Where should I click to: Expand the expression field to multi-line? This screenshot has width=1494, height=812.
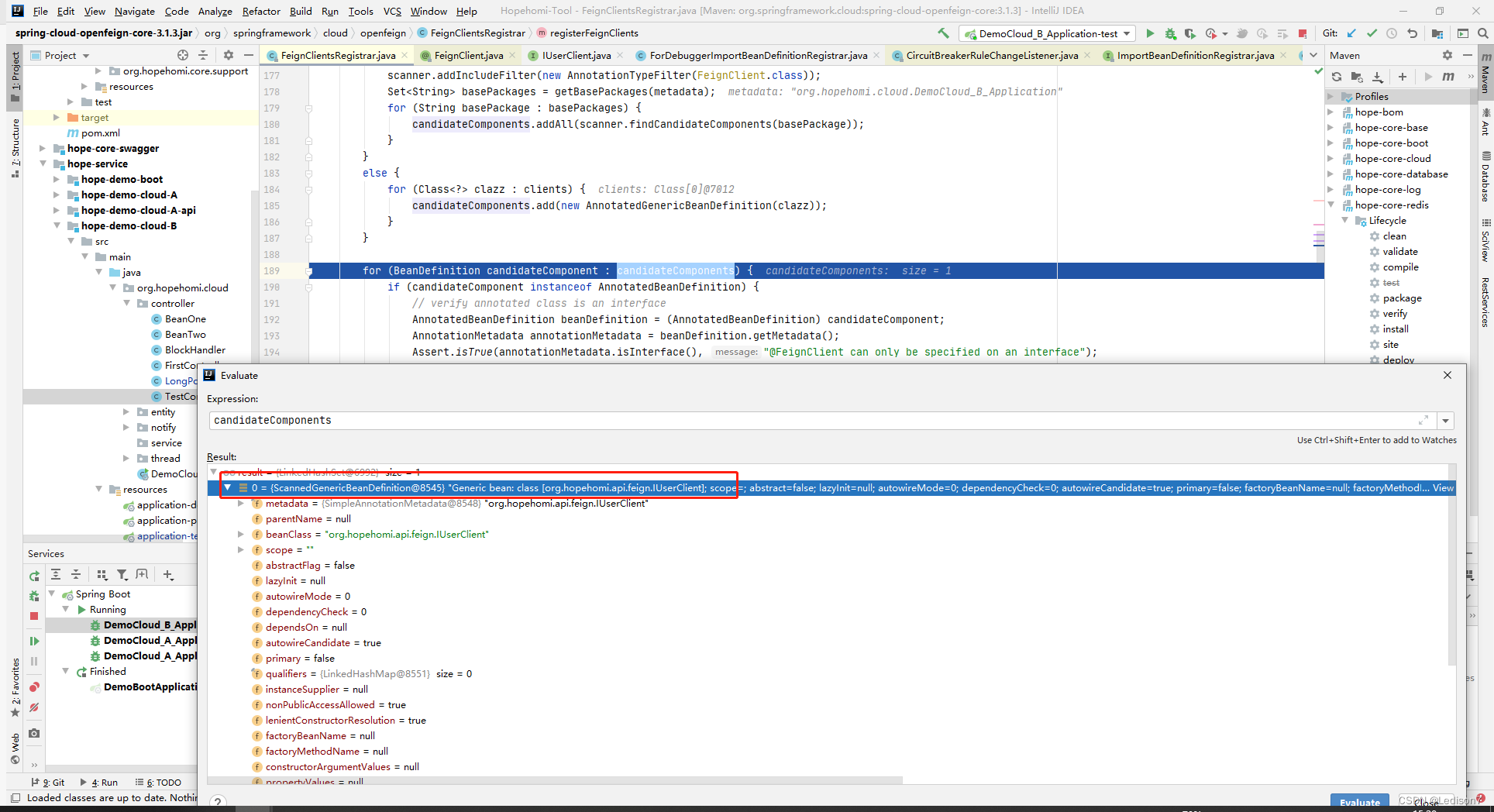coord(1423,420)
